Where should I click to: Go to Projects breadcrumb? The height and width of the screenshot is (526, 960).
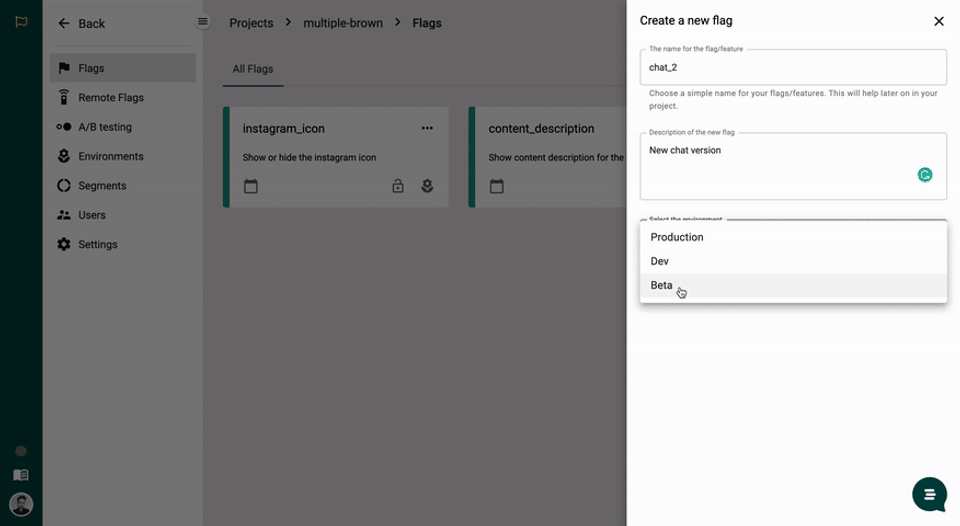251,23
